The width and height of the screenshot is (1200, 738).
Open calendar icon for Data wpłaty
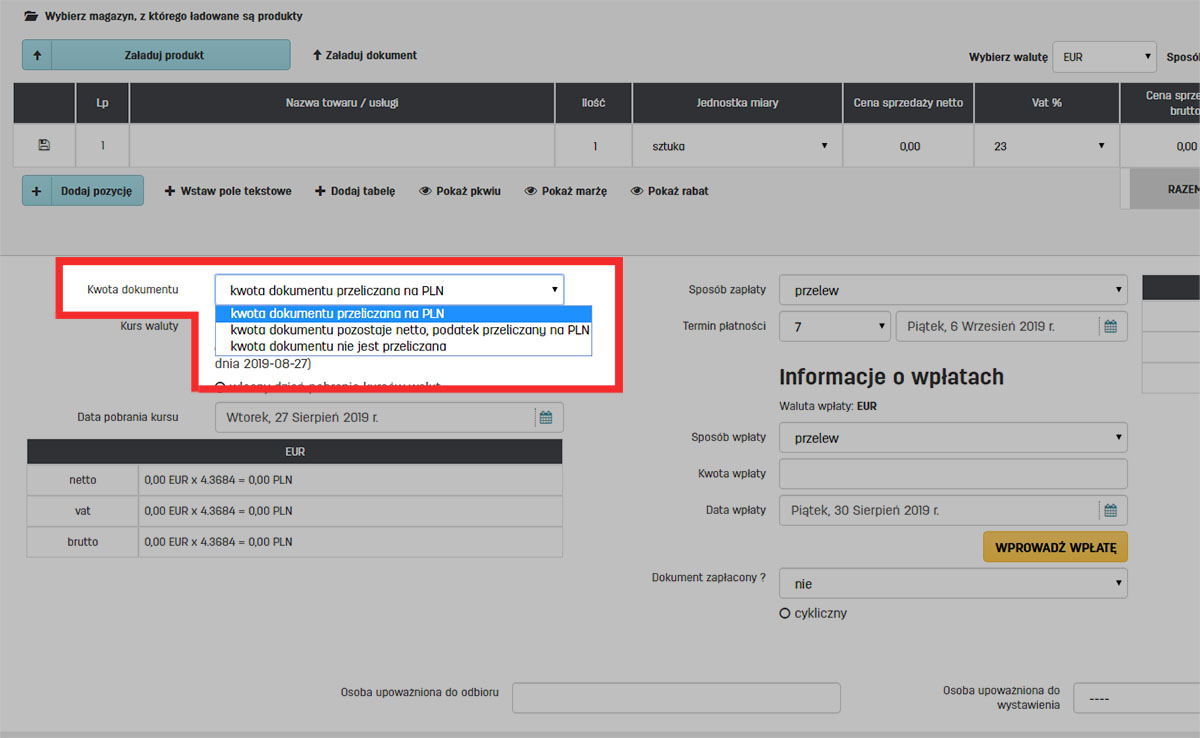1110,510
